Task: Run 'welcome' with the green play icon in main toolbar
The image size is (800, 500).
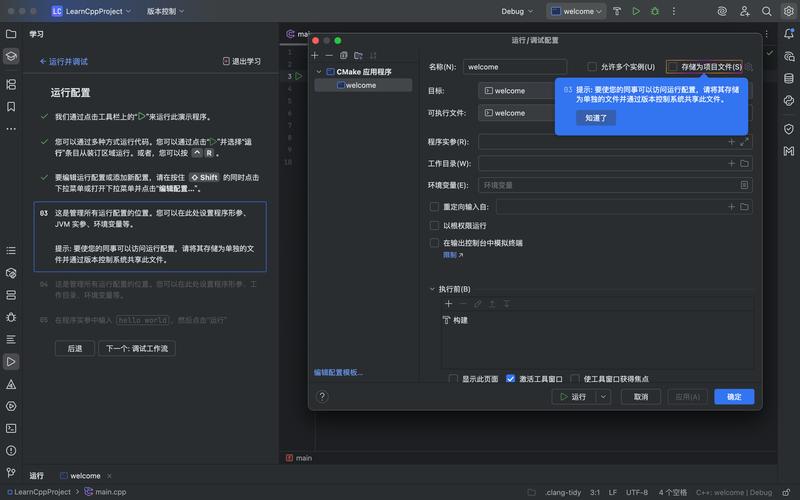Action: tap(636, 11)
